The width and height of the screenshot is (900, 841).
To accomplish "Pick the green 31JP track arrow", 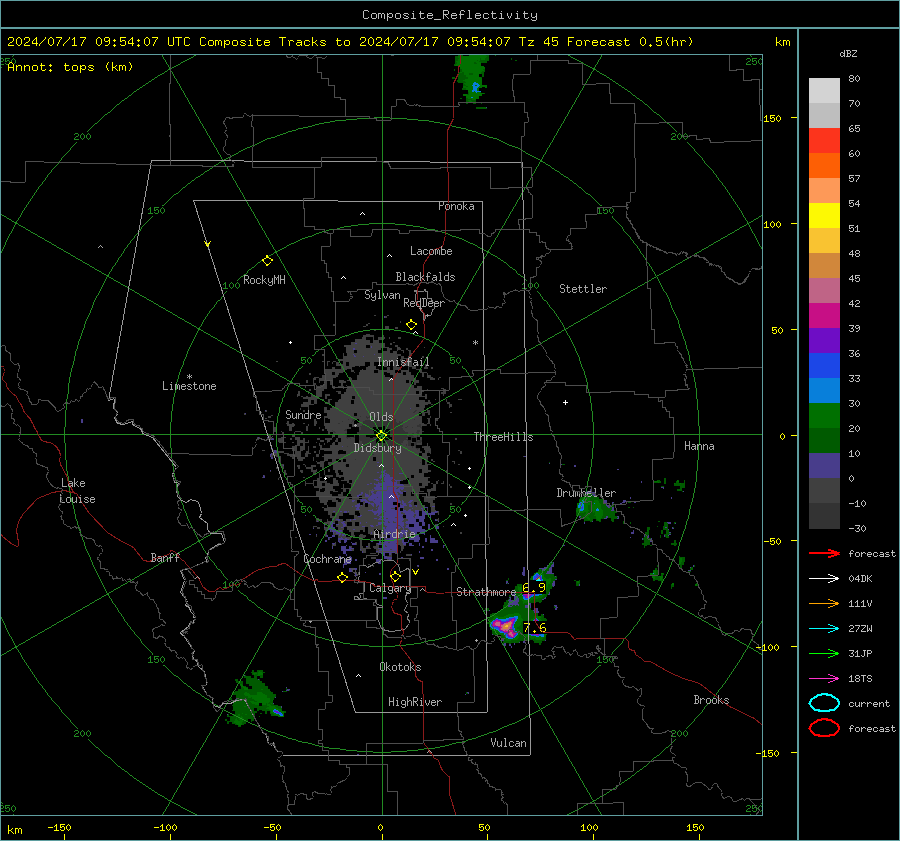I will (824, 653).
